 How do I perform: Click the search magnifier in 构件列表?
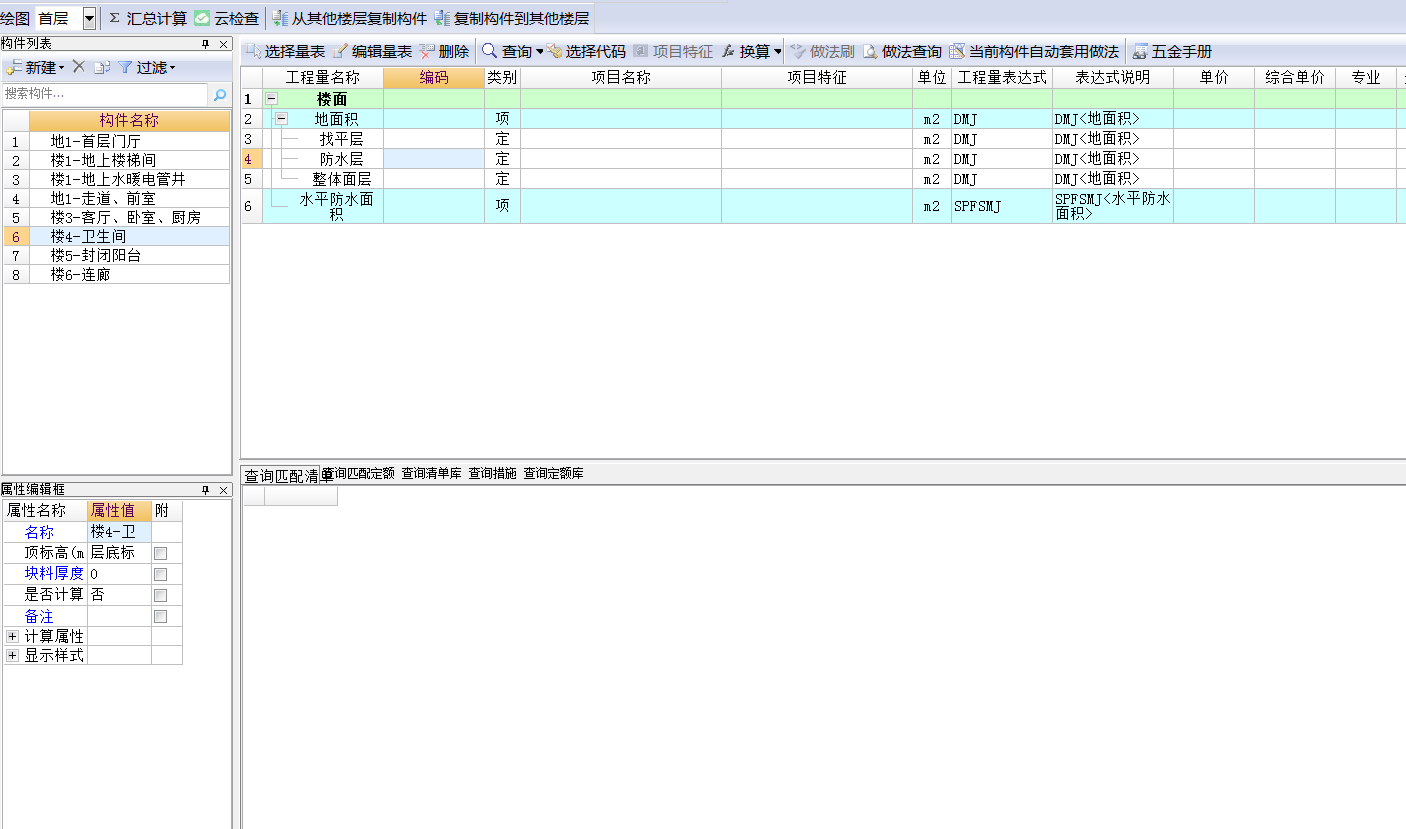click(220, 94)
